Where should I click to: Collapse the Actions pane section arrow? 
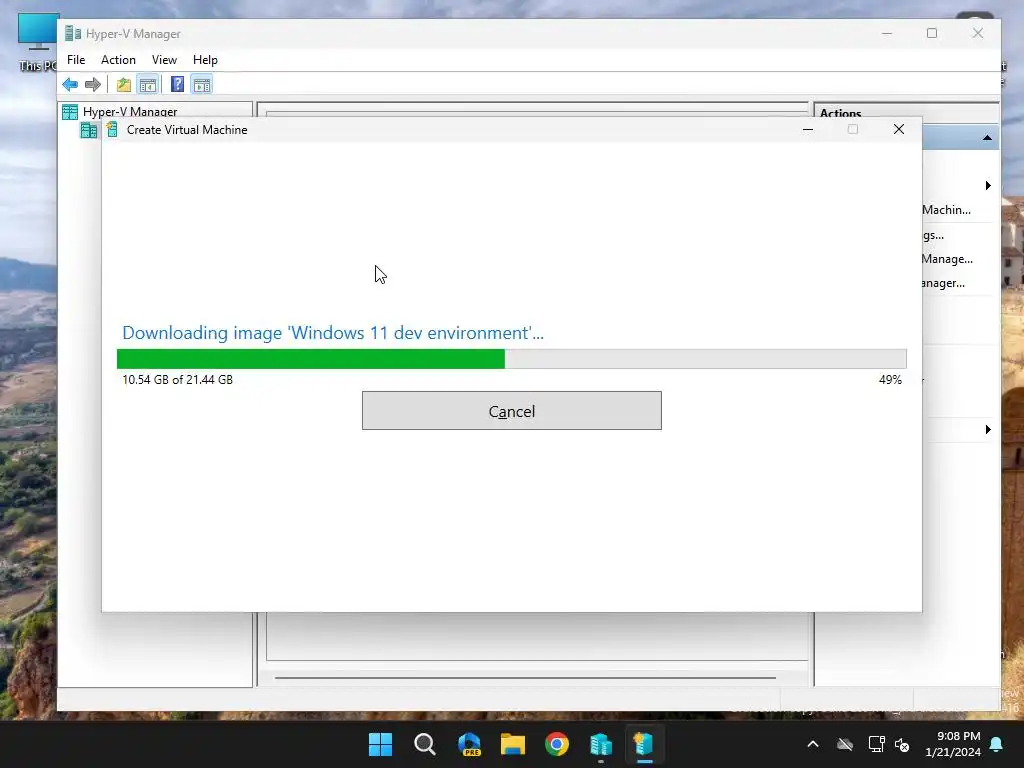pos(987,138)
